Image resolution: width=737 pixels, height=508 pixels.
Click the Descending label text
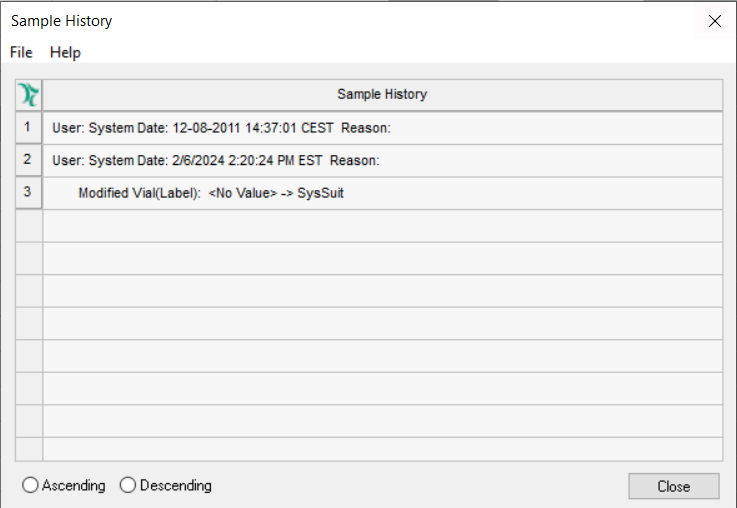176,486
